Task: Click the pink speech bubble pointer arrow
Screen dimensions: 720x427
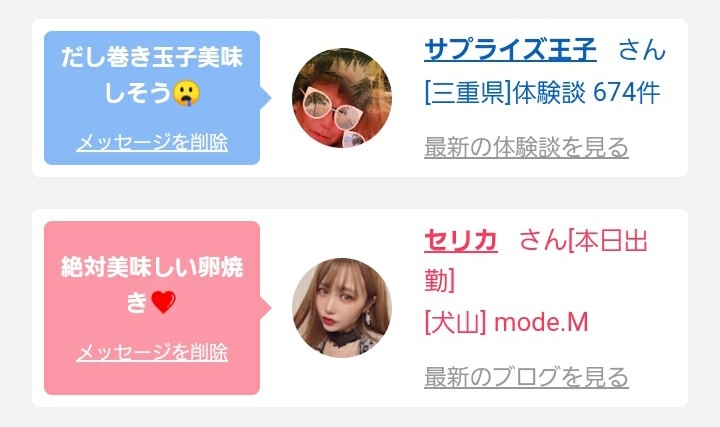Action: (266, 308)
